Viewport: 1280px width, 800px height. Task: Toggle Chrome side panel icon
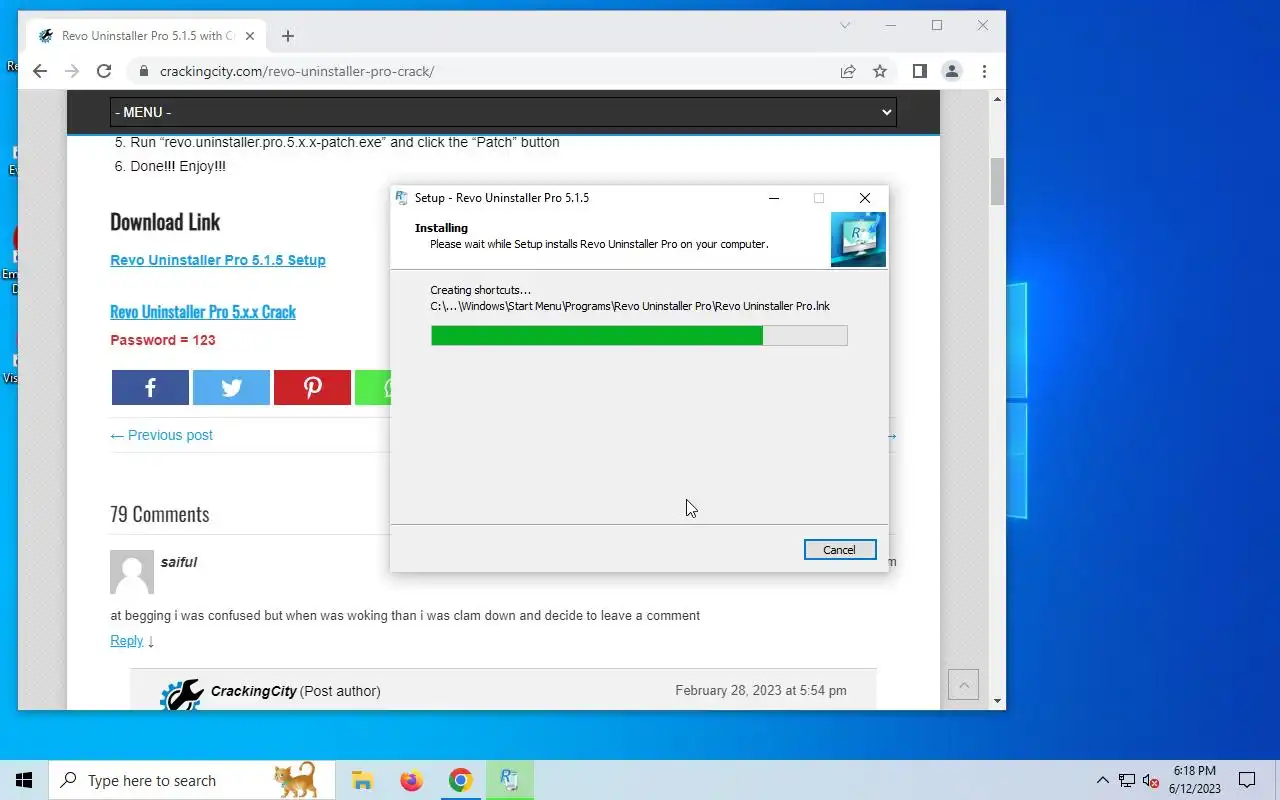point(920,71)
